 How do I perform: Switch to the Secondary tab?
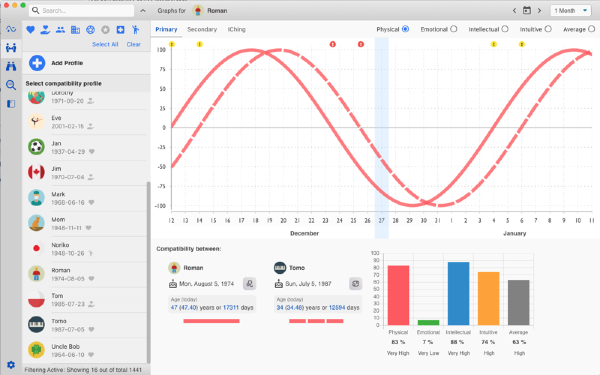pos(202,29)
